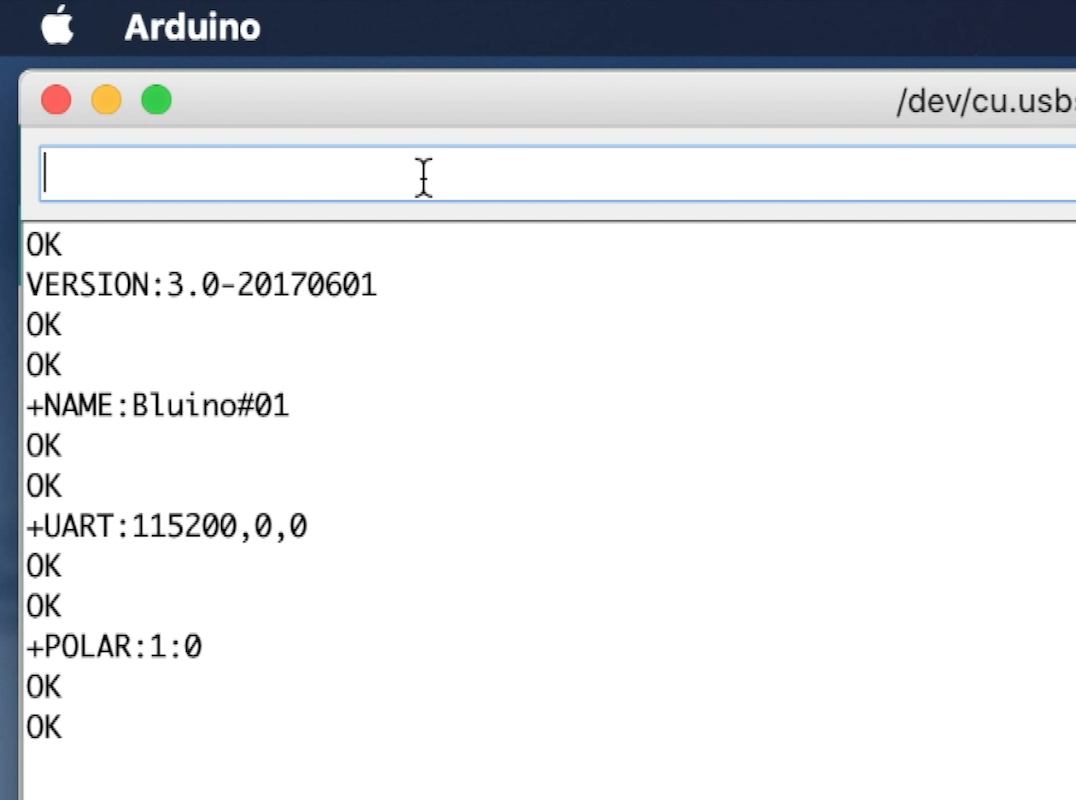Viewport: 1076px width, 800px height.
Task: Select the VERSION:3.0-20170601 output line
Action: 200,285
